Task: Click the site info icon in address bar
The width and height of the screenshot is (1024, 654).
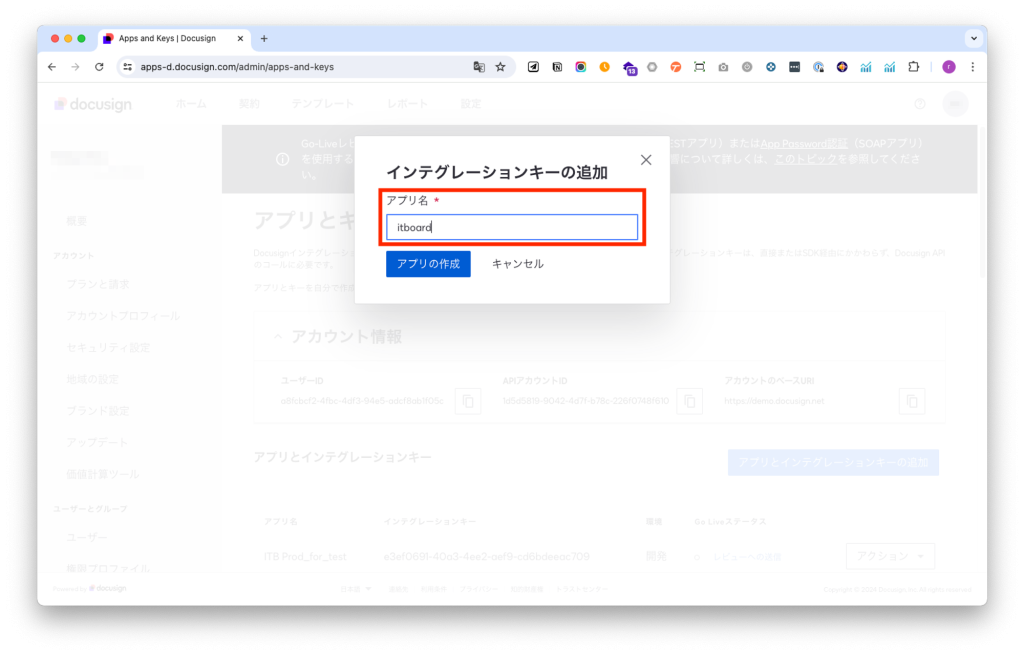Action: [x=127, y=67]
